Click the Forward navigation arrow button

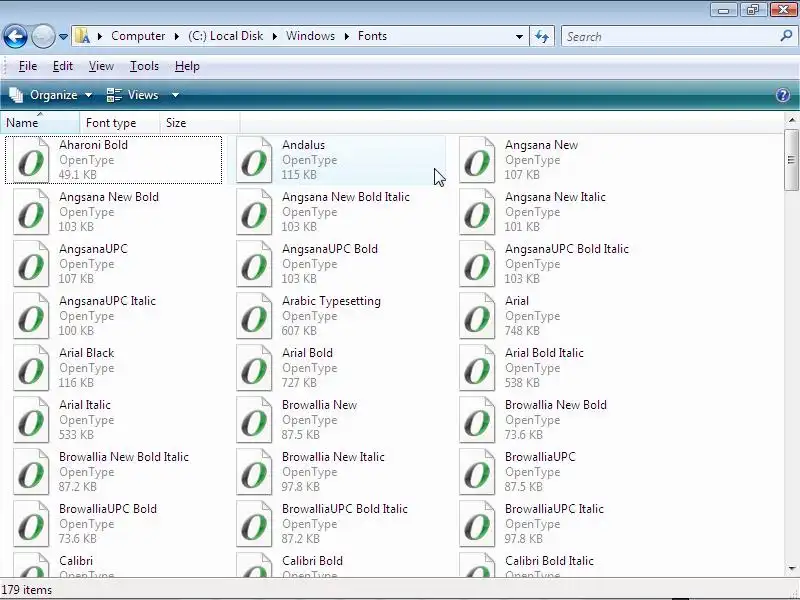(x=43, y=36)
